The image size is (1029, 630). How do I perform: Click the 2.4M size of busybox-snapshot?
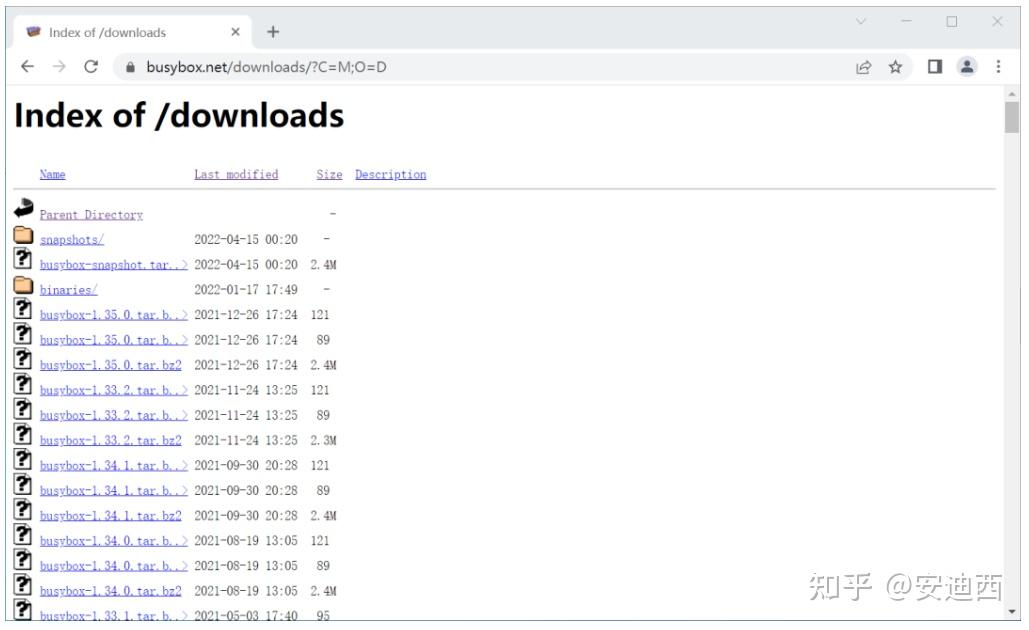324,264
